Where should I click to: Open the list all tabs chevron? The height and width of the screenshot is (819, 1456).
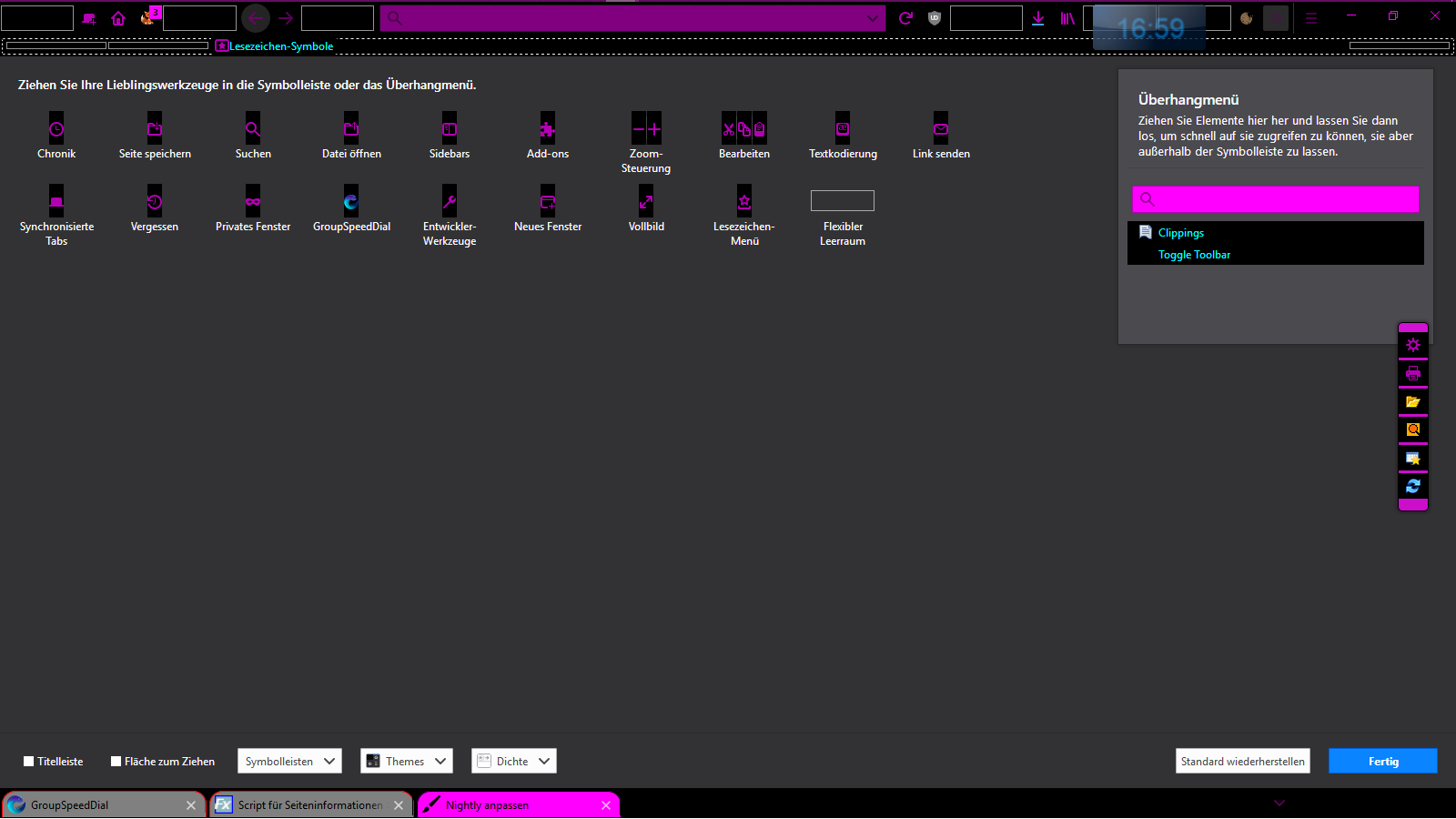click(1279, 804)
